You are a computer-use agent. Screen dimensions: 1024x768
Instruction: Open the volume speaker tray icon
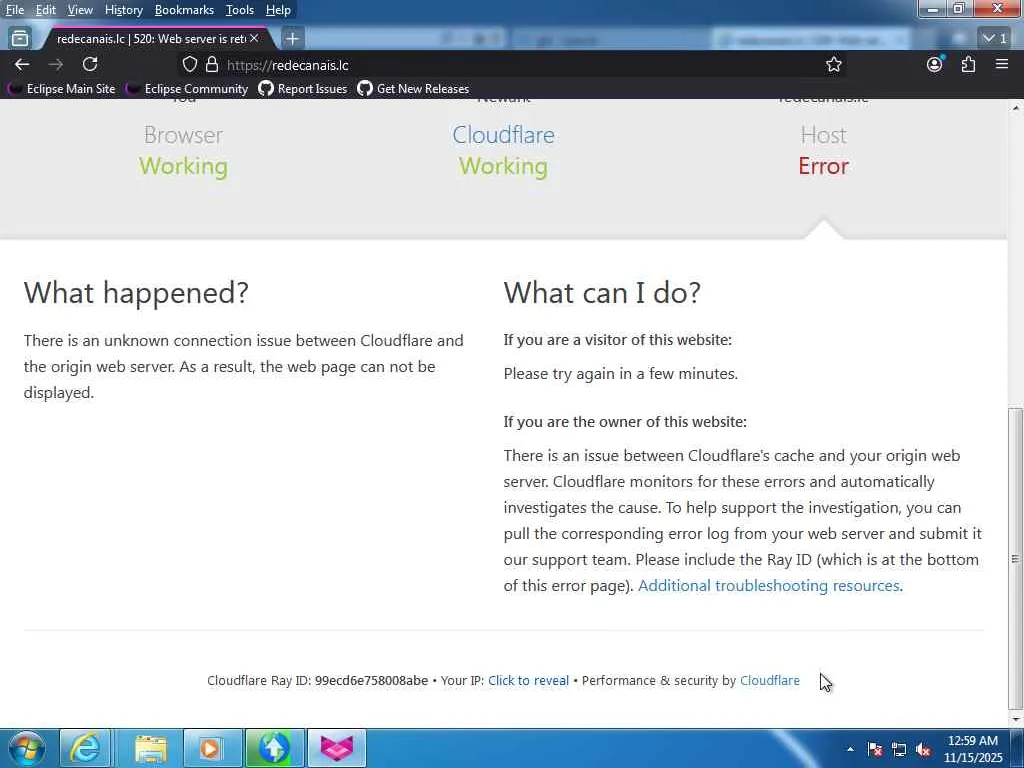pos(923,749)
